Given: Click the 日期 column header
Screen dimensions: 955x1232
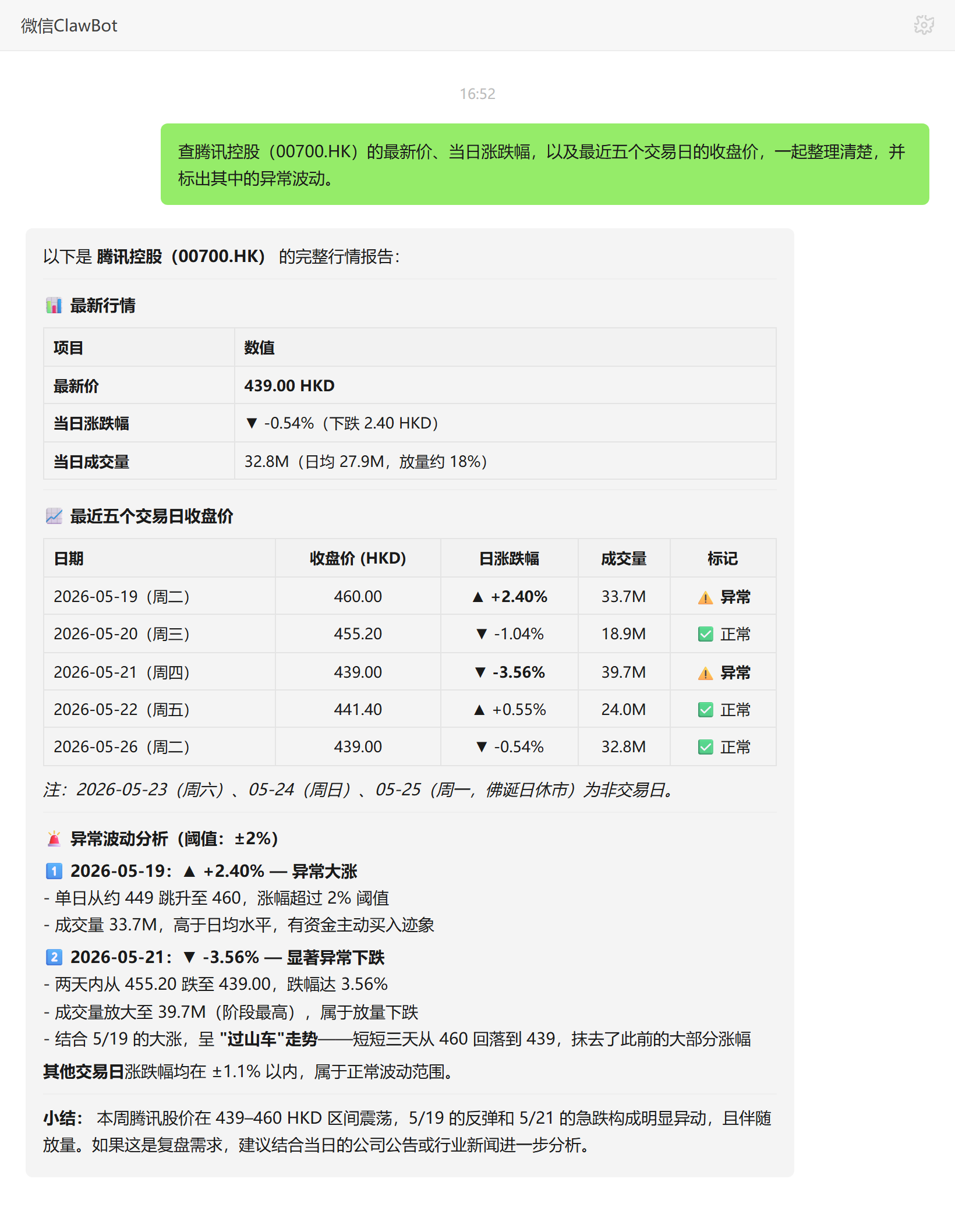Looking at the screenshot, I should tap(69, 558).
